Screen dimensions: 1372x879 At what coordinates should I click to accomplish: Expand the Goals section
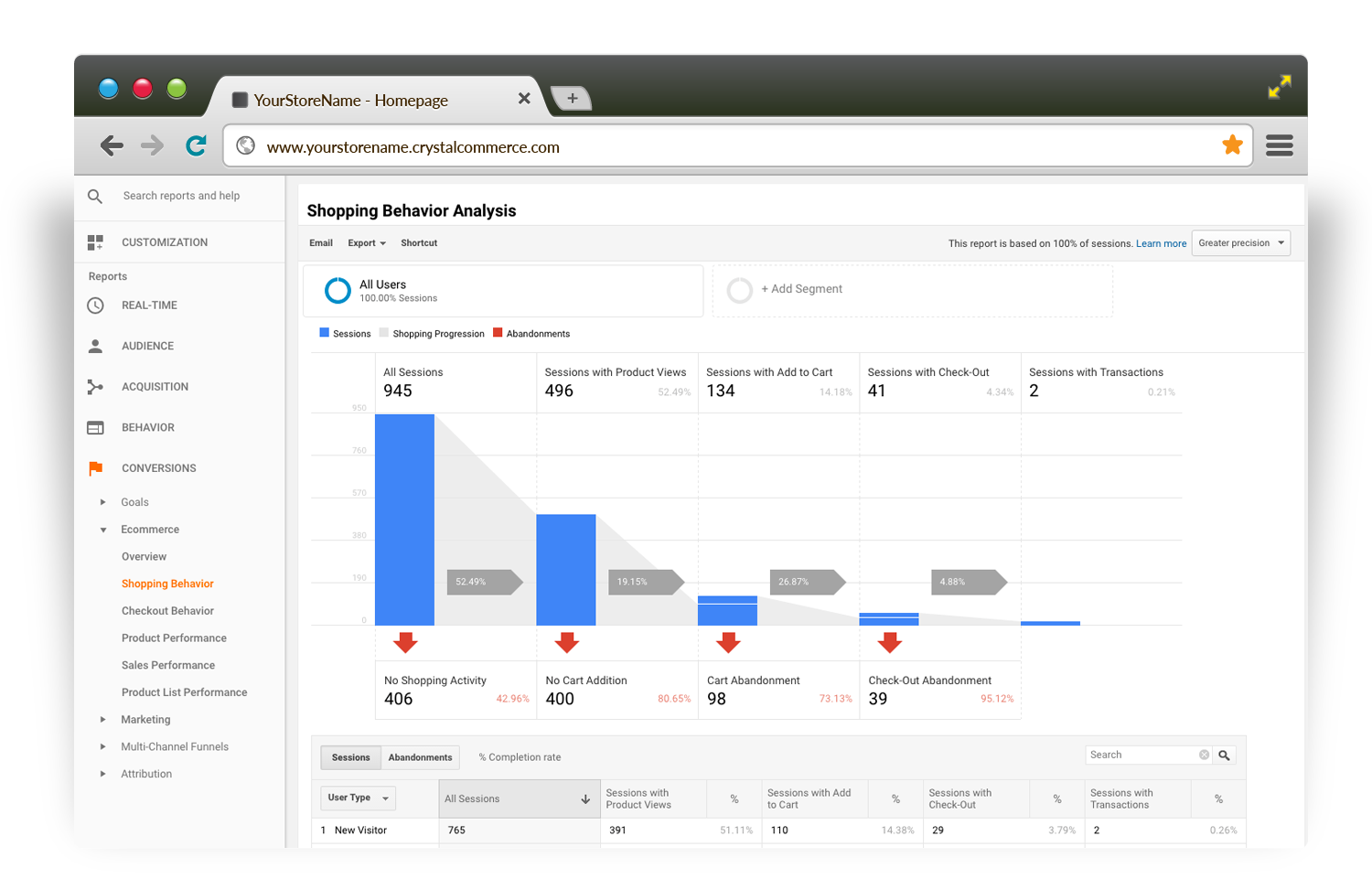[102, 502]
